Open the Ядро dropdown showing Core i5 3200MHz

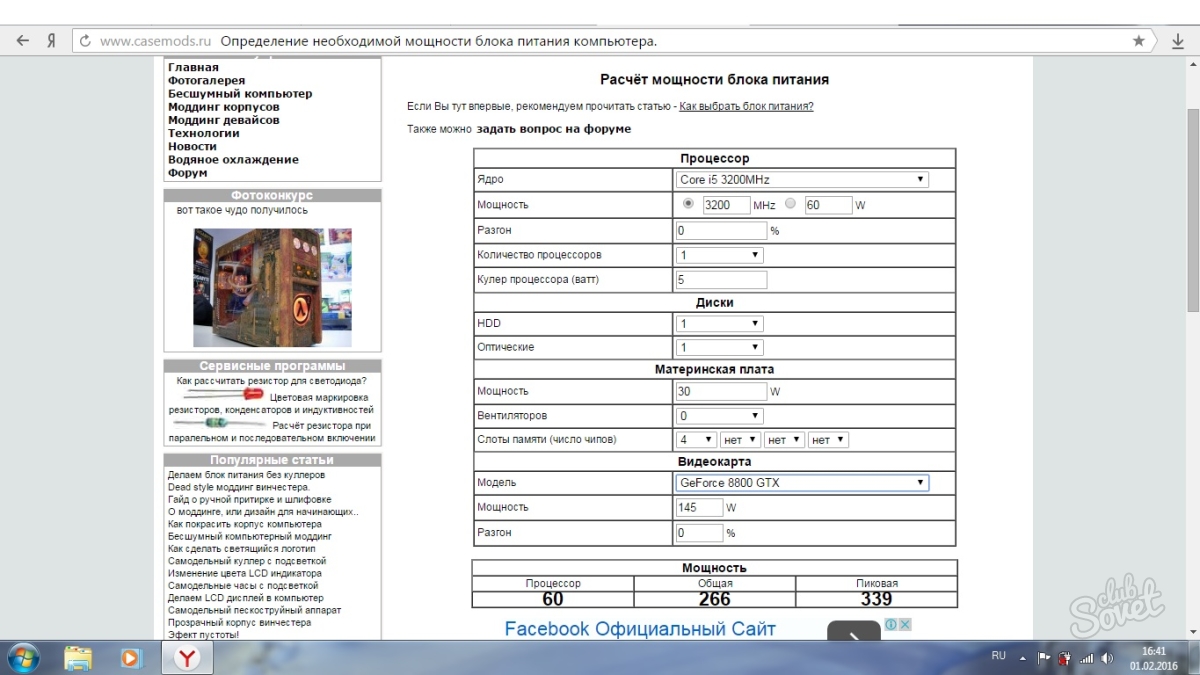point(802,180)
